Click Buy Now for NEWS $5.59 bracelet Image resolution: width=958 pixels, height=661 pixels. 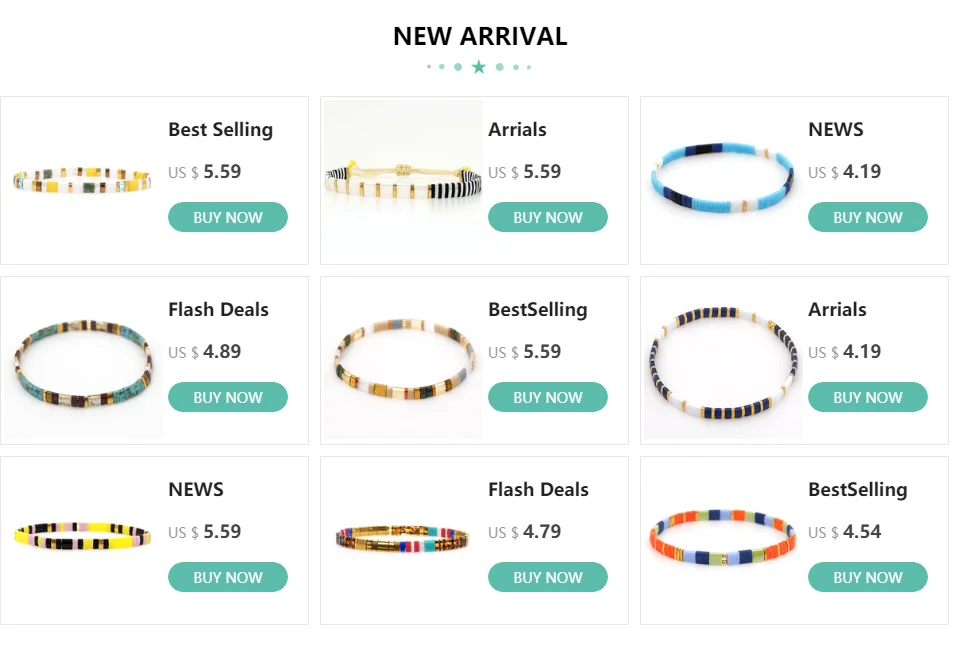pyautogui.click(x=228, y=577)
